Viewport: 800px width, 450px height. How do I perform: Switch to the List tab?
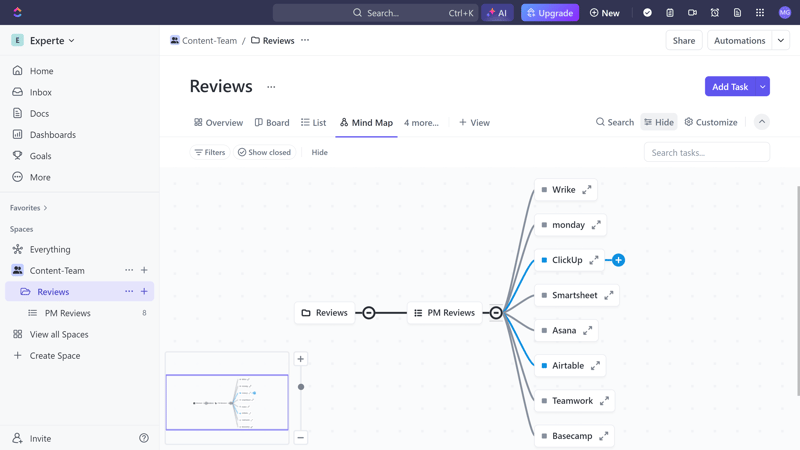(313, 122)
